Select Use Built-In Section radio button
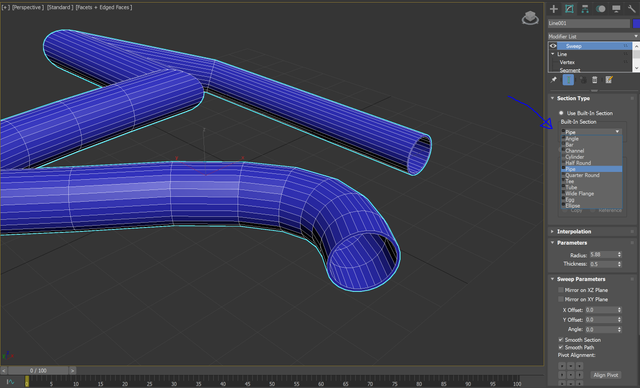The height and width of the screenshot is (388, 640). (x=561, y=113)
